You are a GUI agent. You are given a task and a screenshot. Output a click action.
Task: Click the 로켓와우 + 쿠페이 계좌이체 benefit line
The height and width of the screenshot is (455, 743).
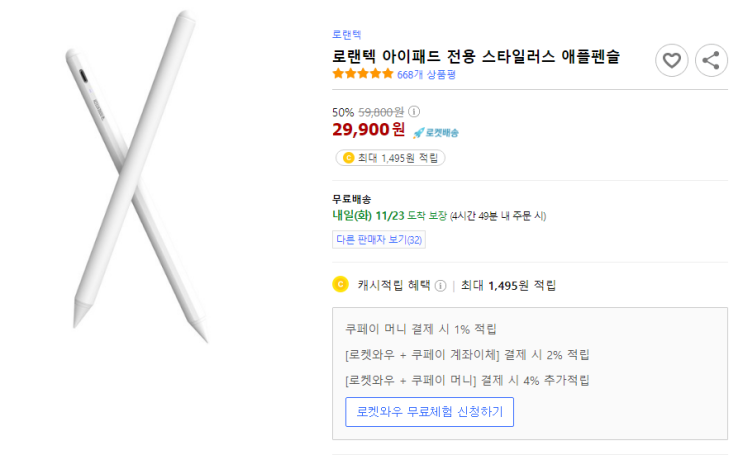(467, 355)
